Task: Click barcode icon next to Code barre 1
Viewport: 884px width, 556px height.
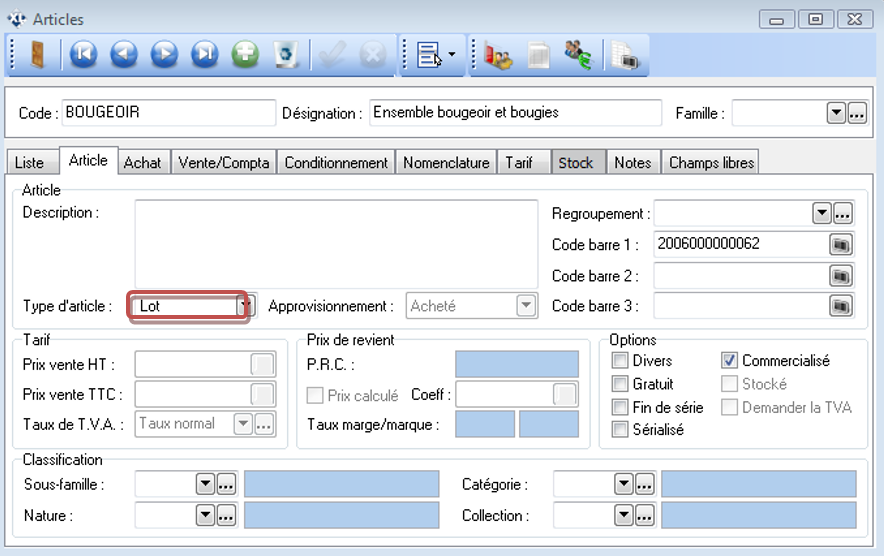Action: click(x=841, y=243)
